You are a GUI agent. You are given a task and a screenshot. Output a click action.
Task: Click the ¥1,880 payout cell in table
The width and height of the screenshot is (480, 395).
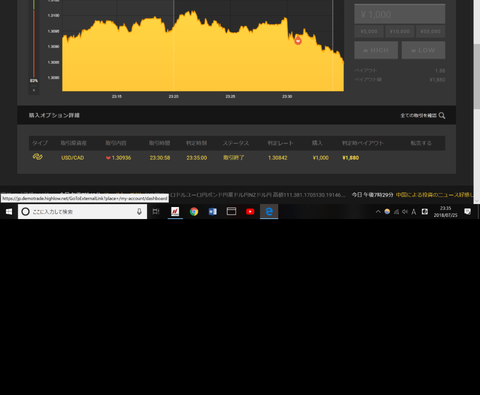click(351, 158)
